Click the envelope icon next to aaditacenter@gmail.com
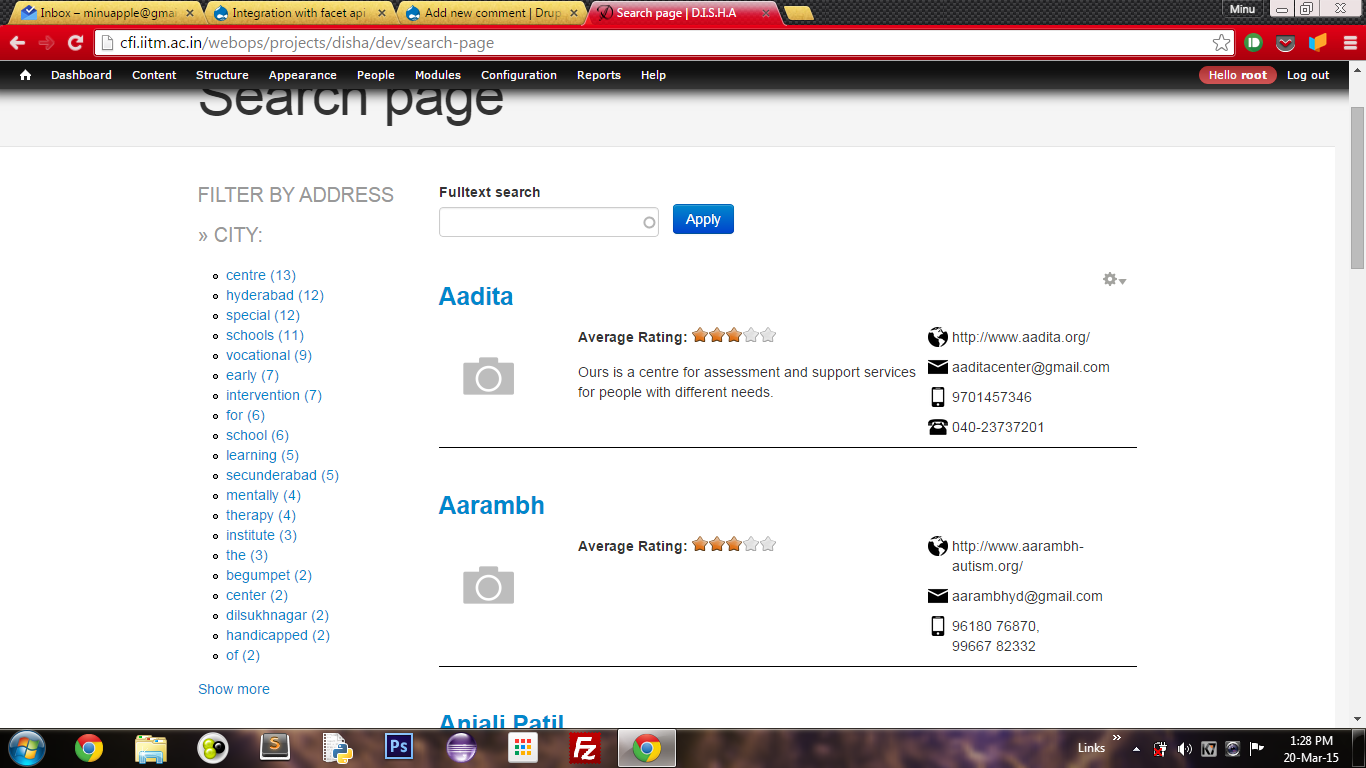Viewport: 1366px width, 768px height. click(937, 367)
